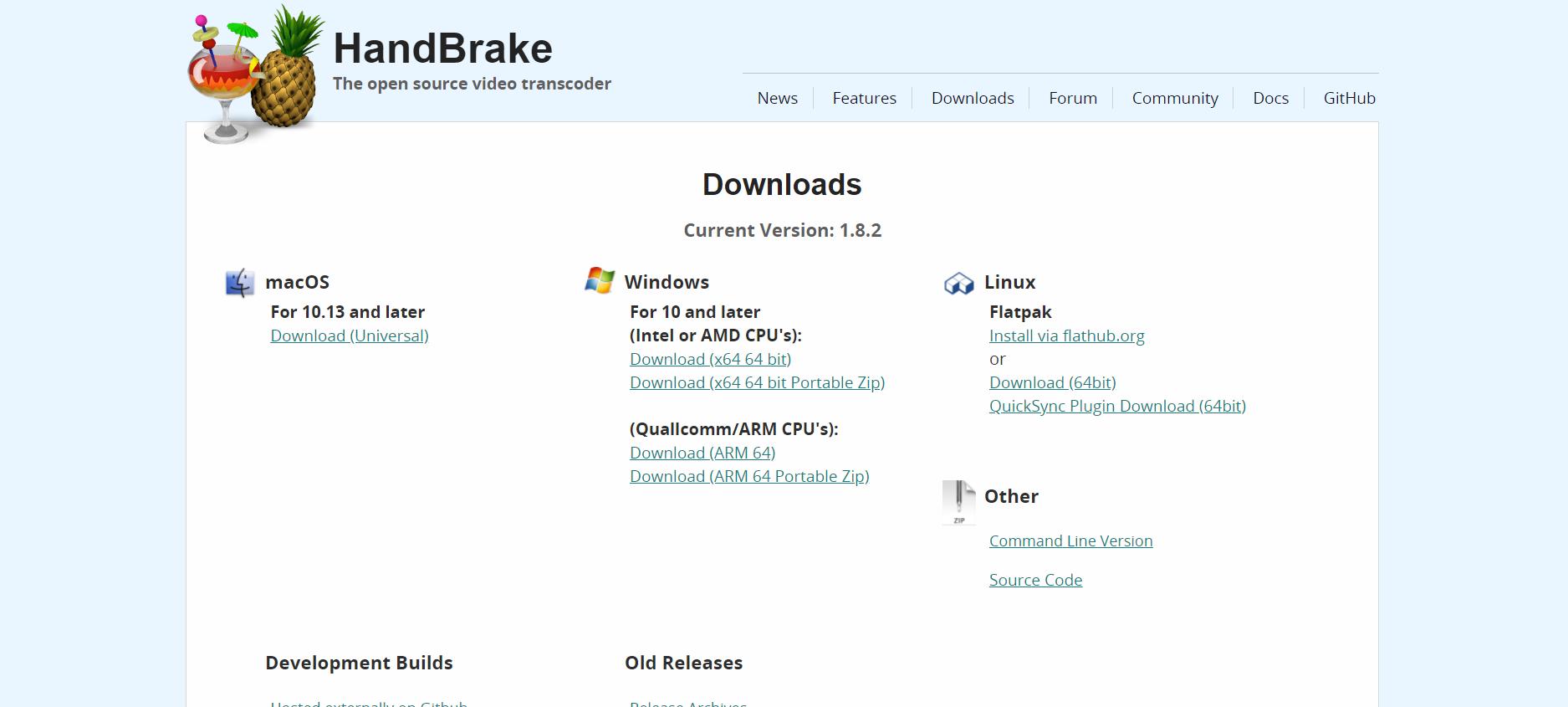Click the 'Windows' section heading
Image resolution: width=1568 pixels, height=707 pixels.
tap(667, 282)
